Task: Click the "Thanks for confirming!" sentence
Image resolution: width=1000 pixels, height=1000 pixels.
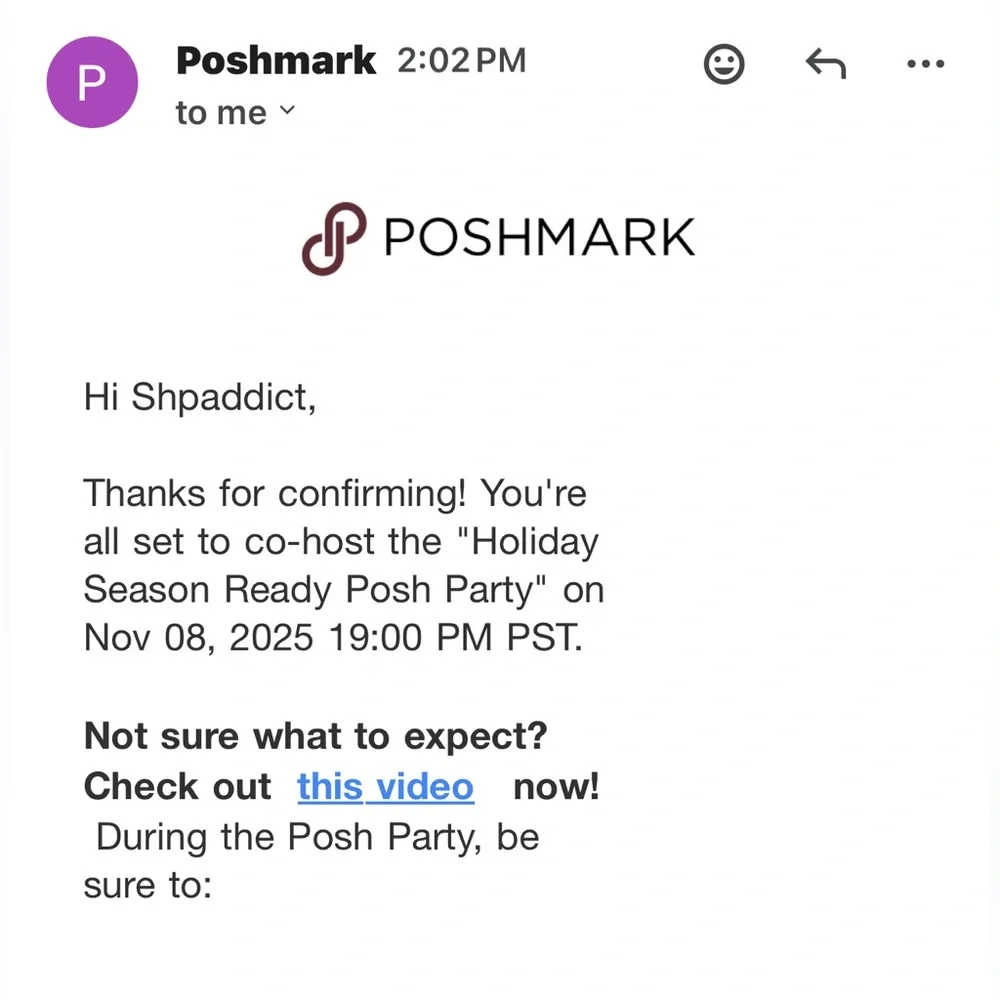Action: click(276, 493)
